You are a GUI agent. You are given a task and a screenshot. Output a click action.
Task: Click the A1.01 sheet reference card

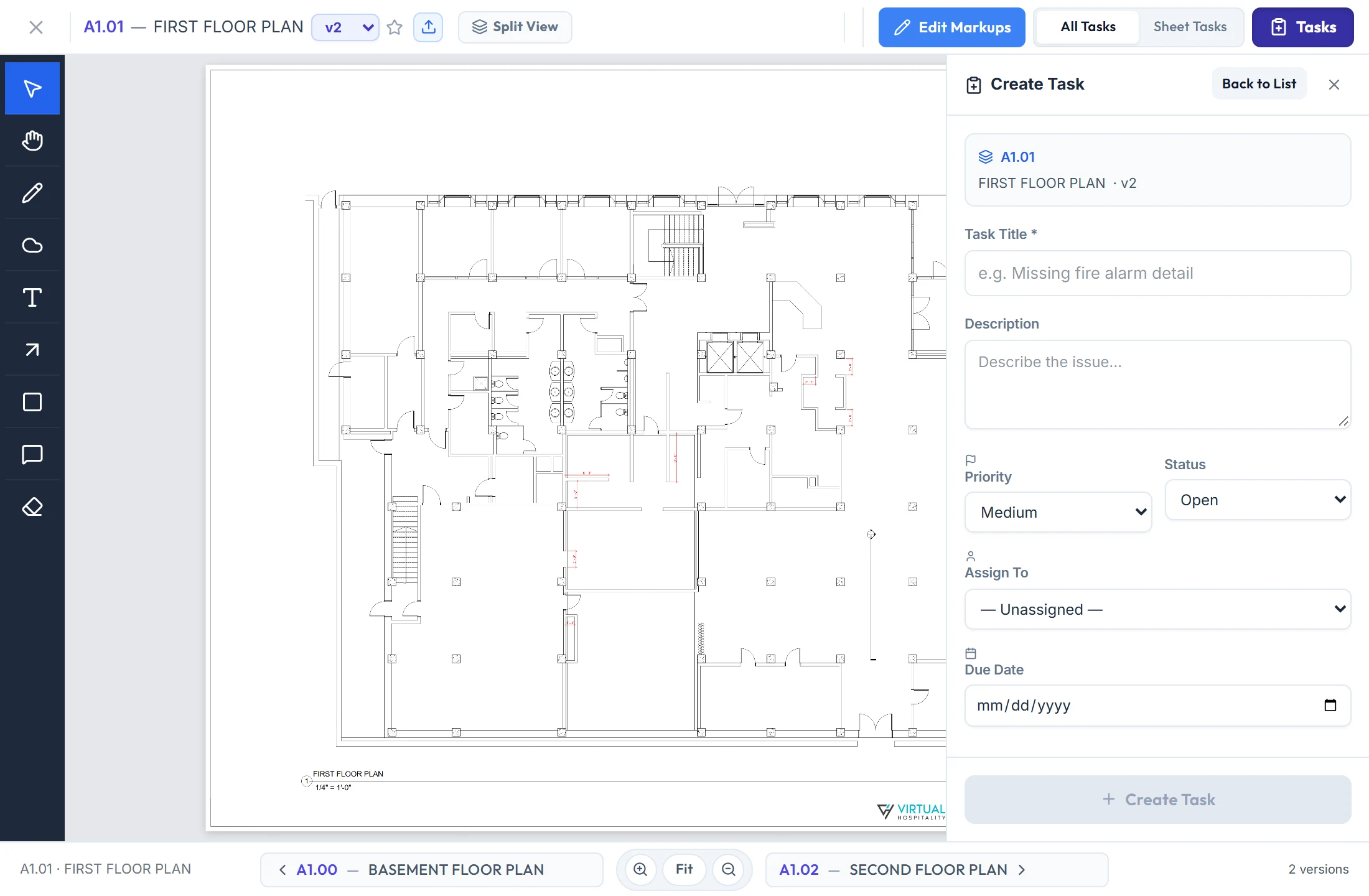1157,170
